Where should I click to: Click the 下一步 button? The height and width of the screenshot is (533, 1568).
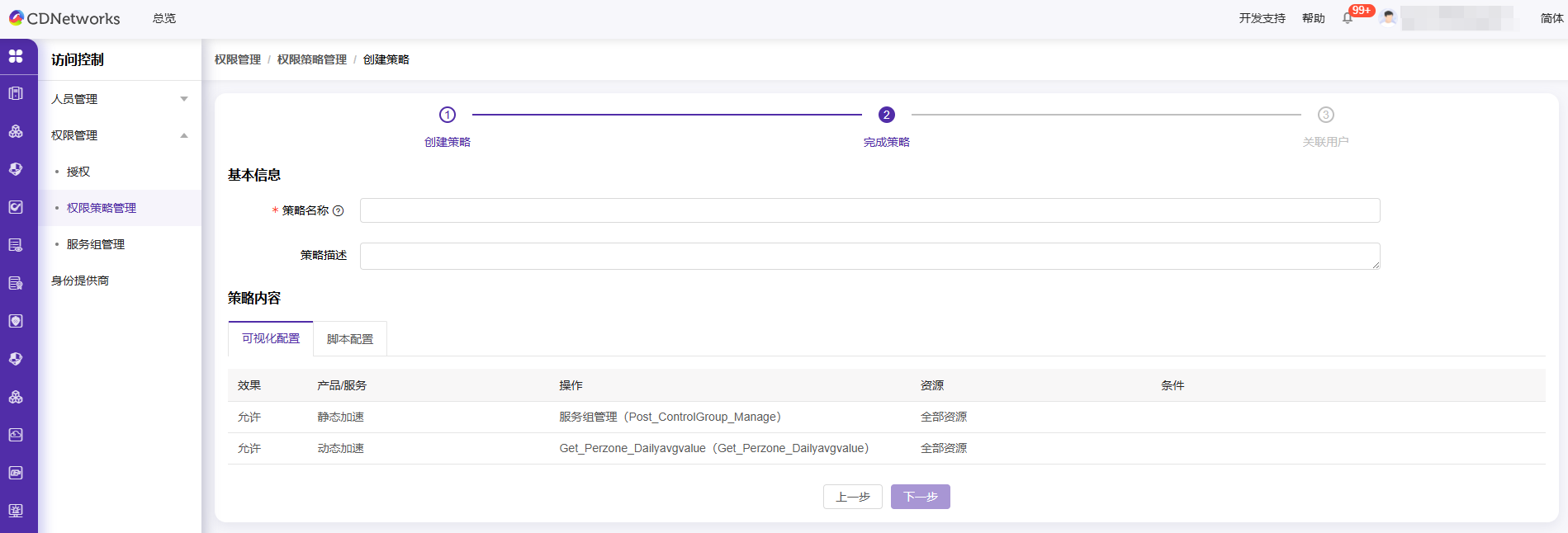coord(920,497)
